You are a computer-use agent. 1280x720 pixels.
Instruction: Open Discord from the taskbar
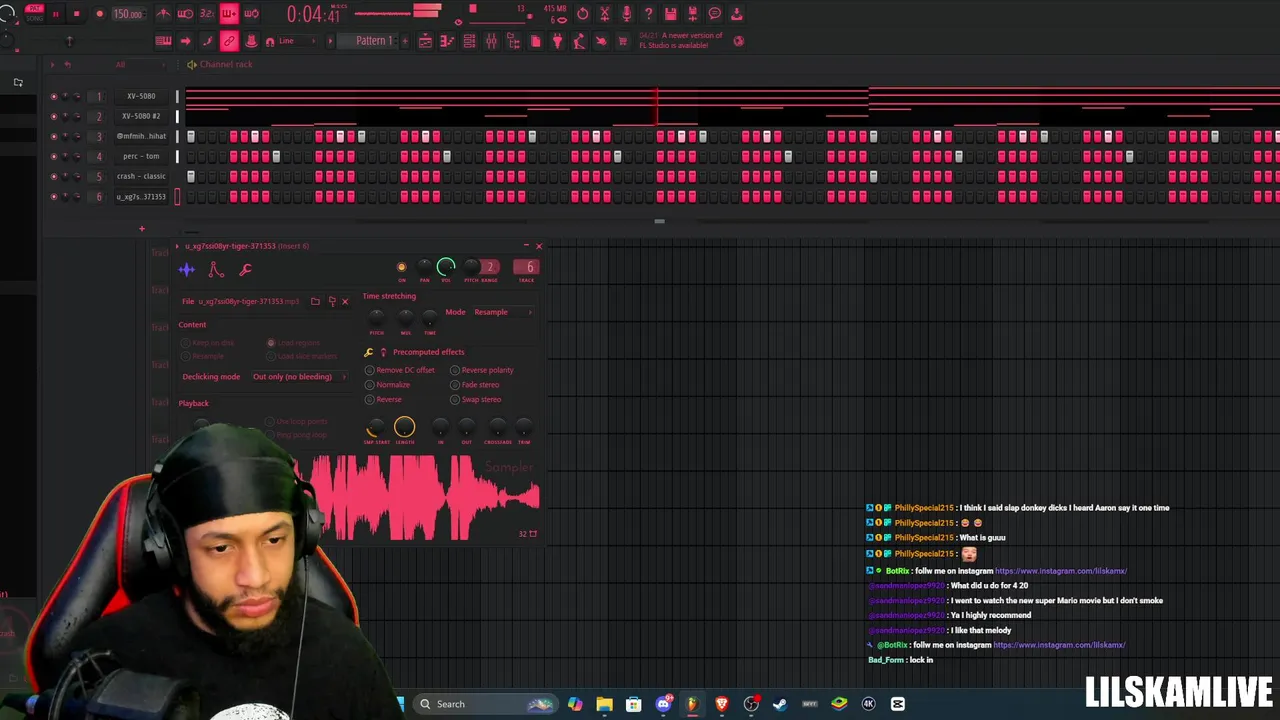[x=663, y=704]
